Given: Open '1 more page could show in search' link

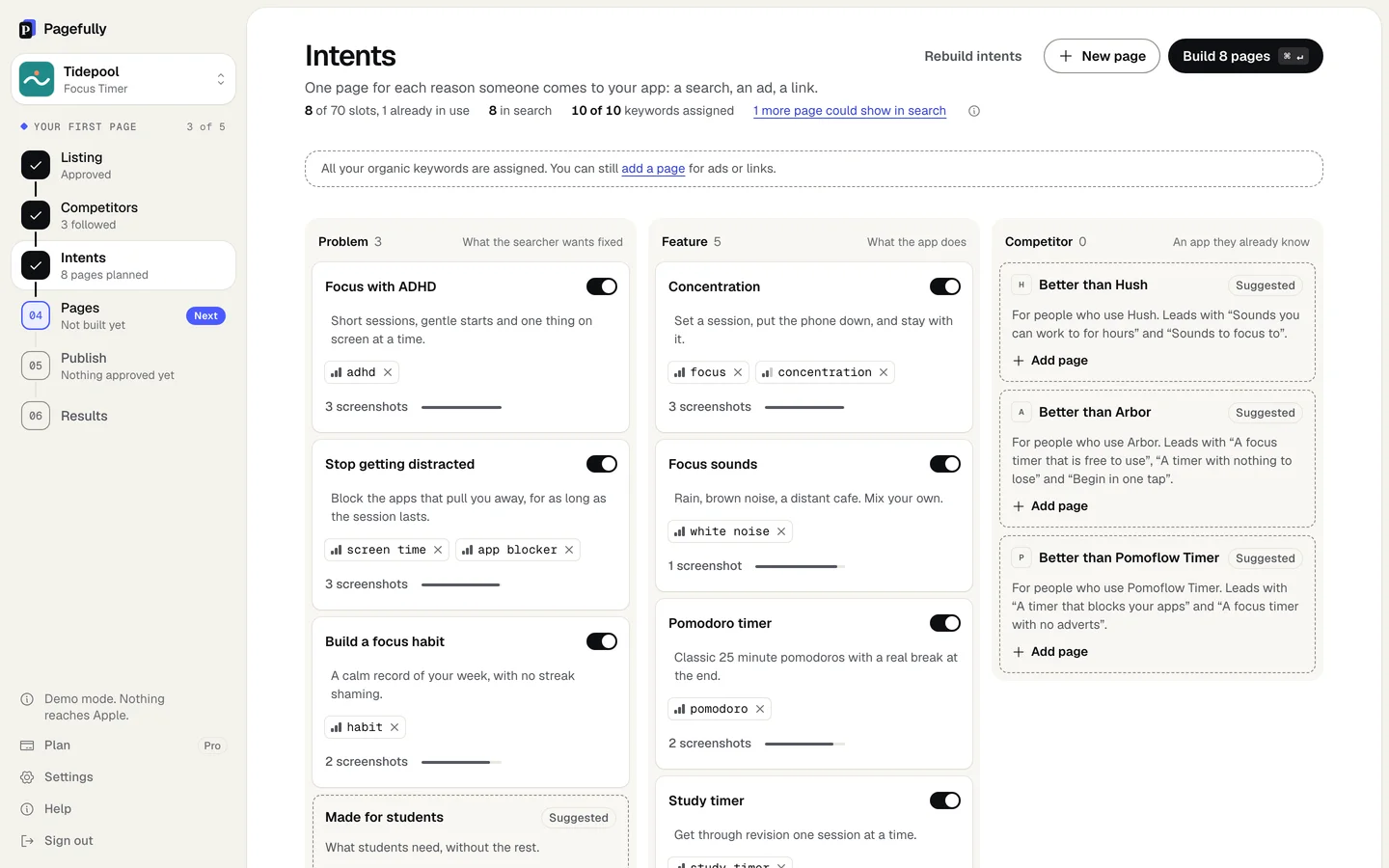Looking at the screenshot, I should [x=850, y=111].
